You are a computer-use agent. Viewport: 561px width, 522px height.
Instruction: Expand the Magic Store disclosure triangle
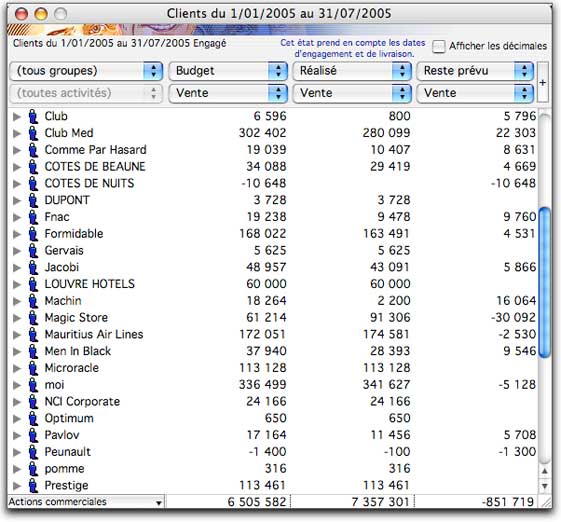(x=16, y=318)
